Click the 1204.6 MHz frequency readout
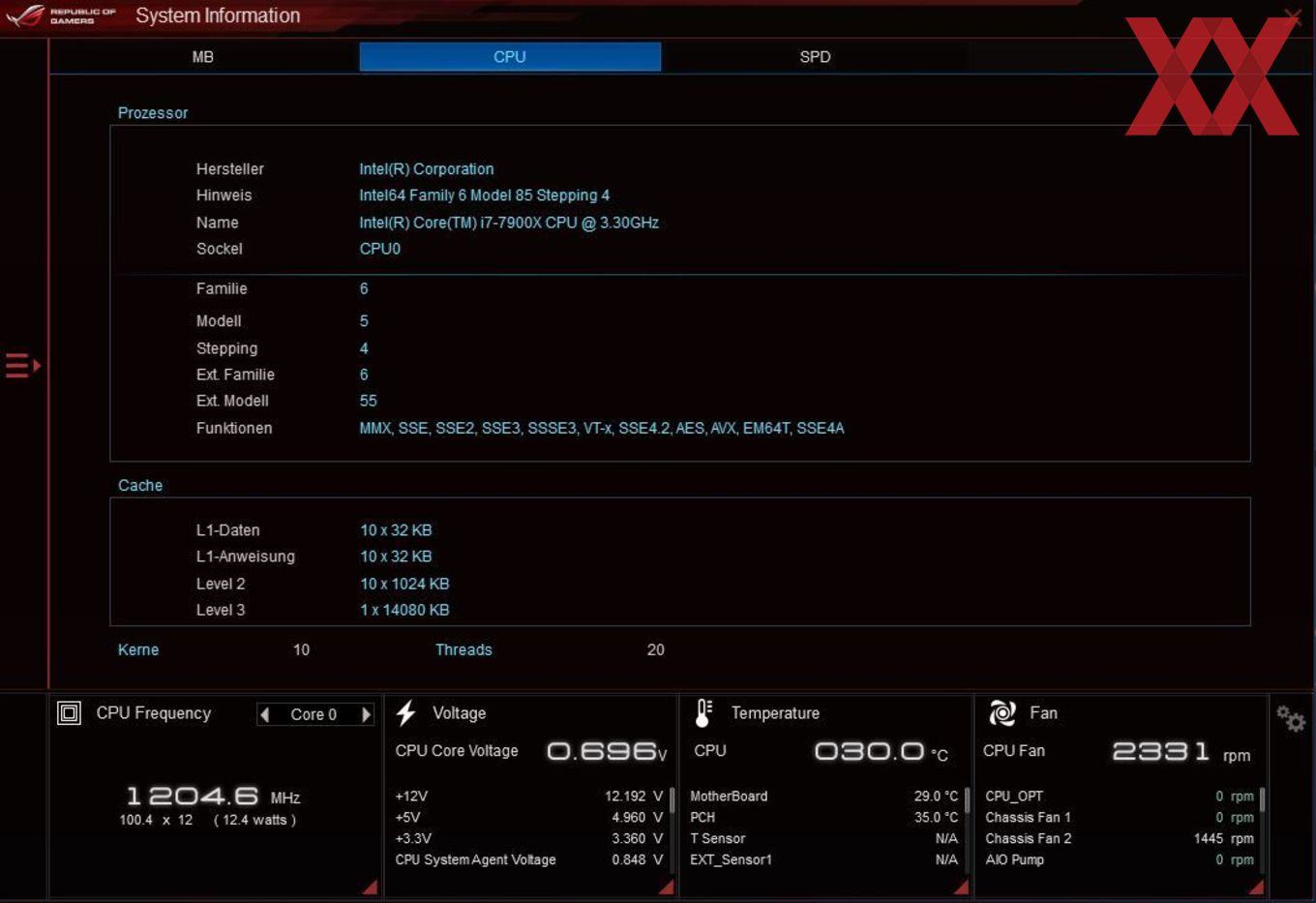Image resolution: width=1316 pixels, height=903 pixels. coord(213,797)
